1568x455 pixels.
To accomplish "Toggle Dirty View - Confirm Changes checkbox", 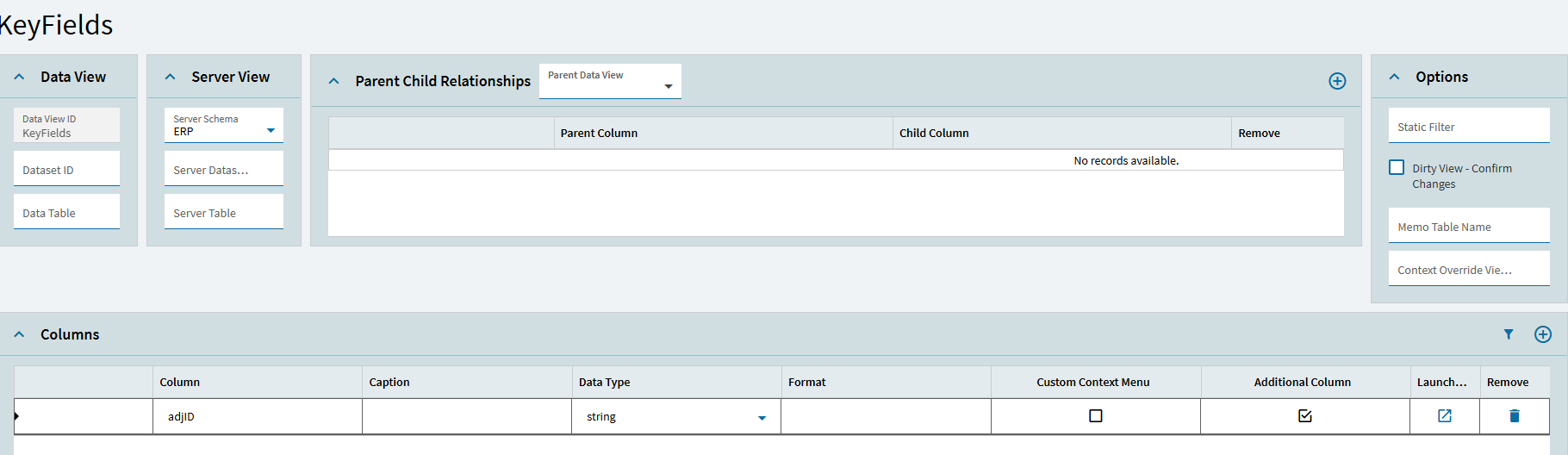I will coord(1397,168).
